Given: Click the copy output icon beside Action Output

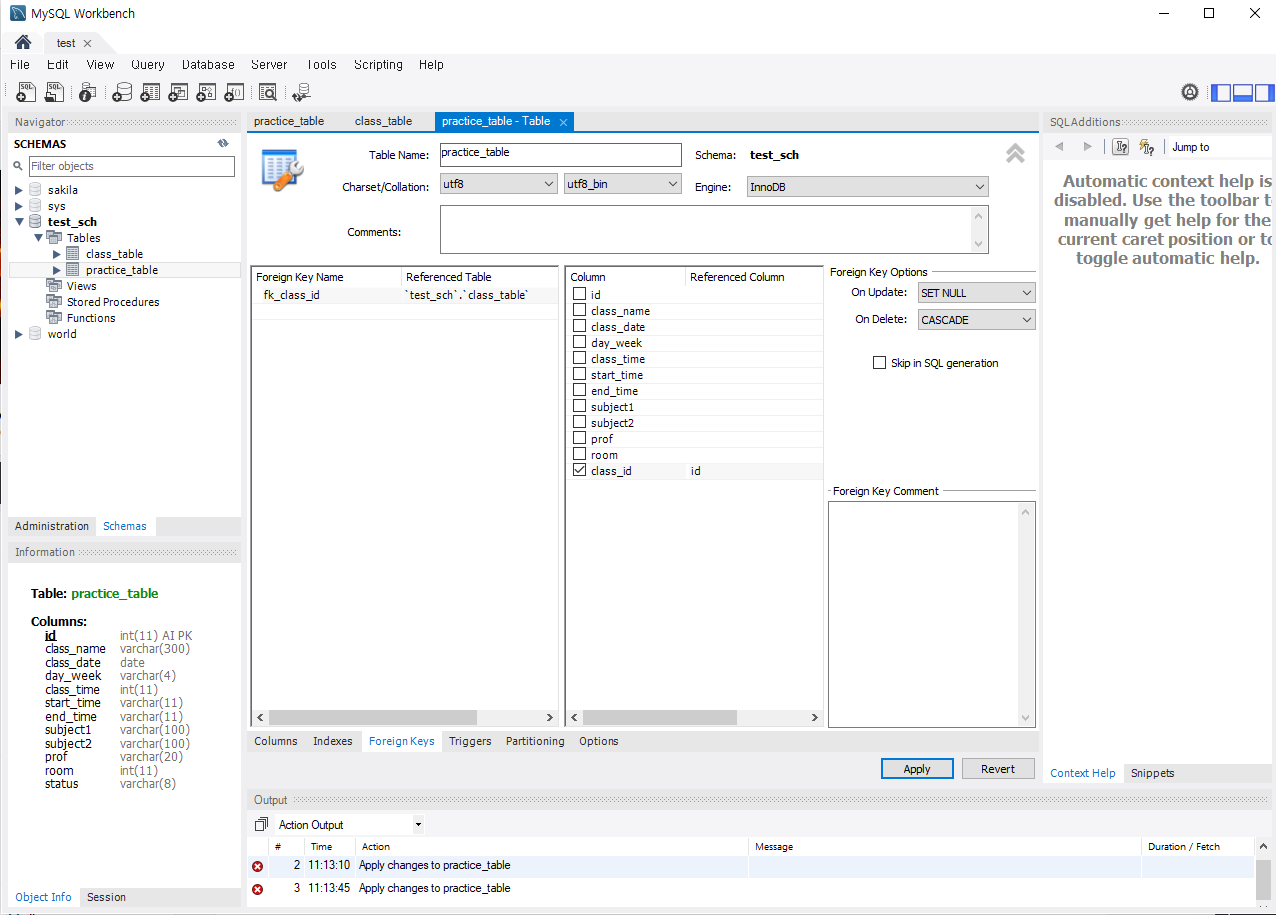Looking at the screenshot, I should point(261,825).
